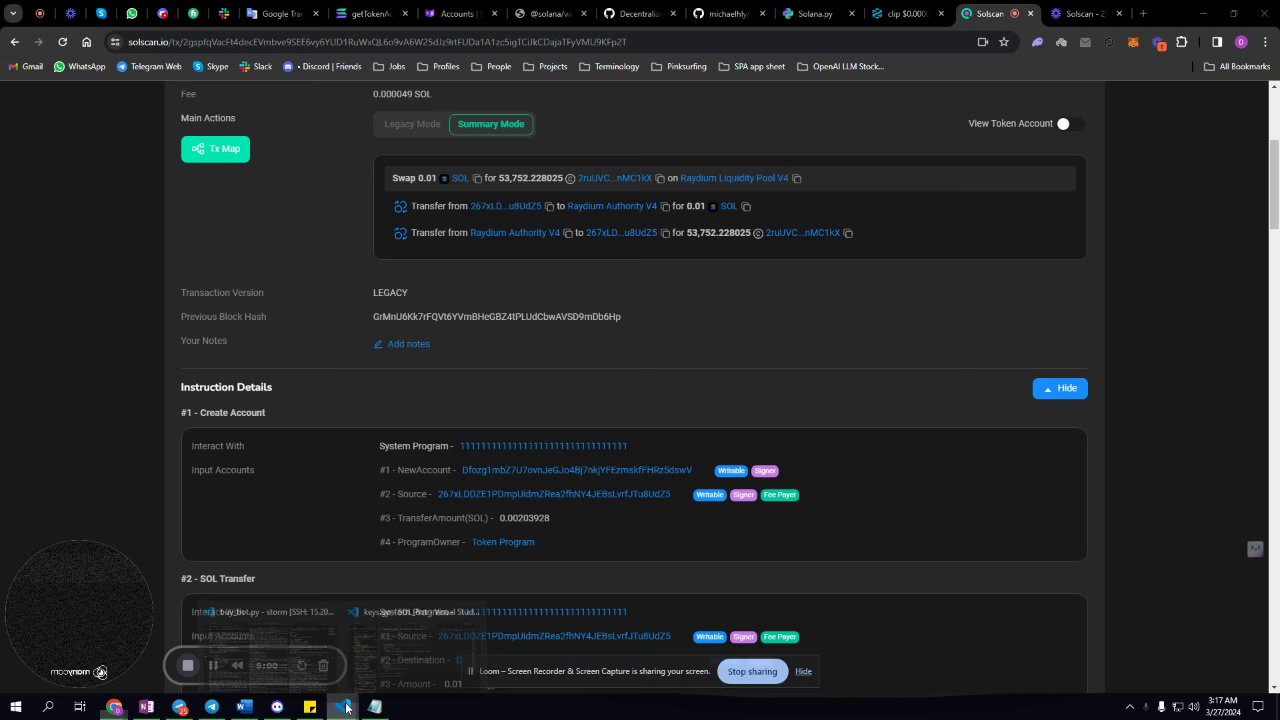
Task: Hide the Loom sharing notification
Action: click(x=803, y=672)
